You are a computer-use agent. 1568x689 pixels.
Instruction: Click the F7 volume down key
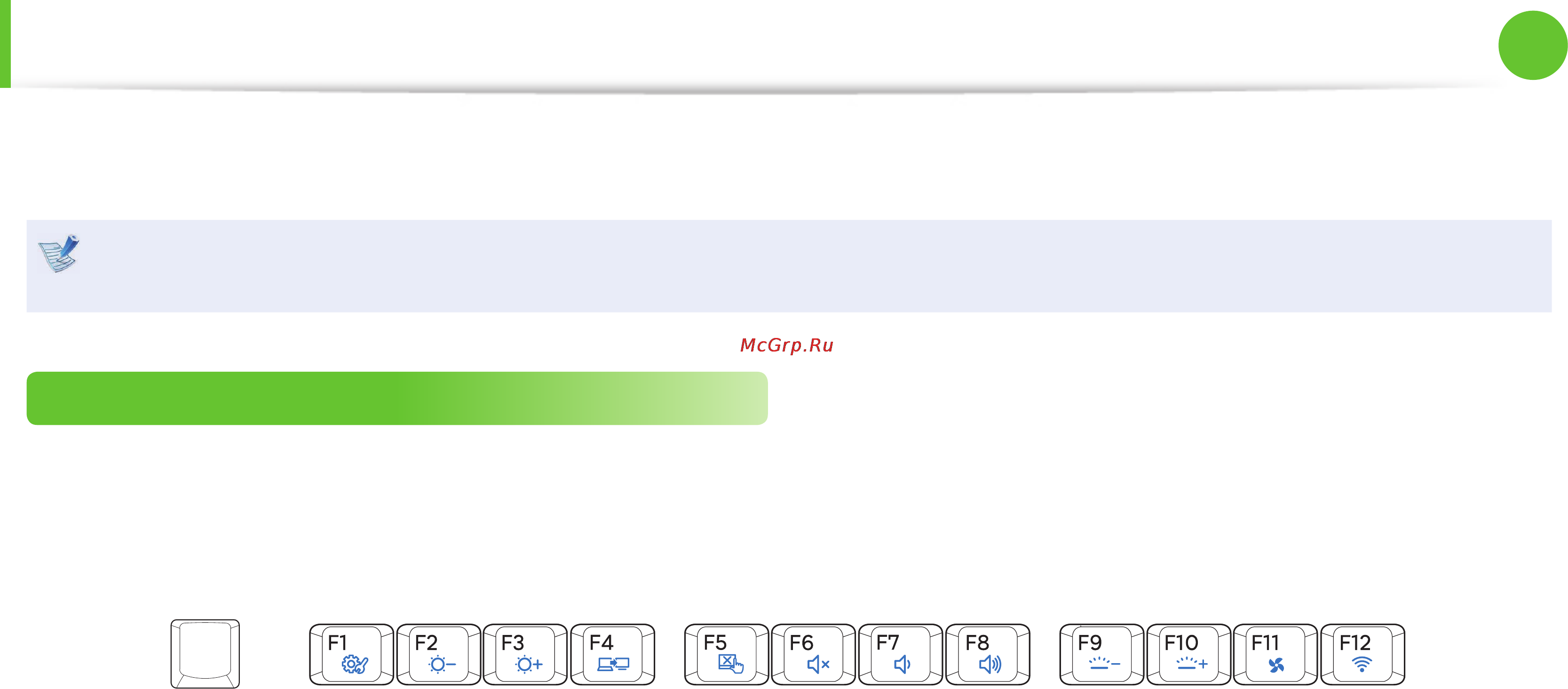point(900,654)
